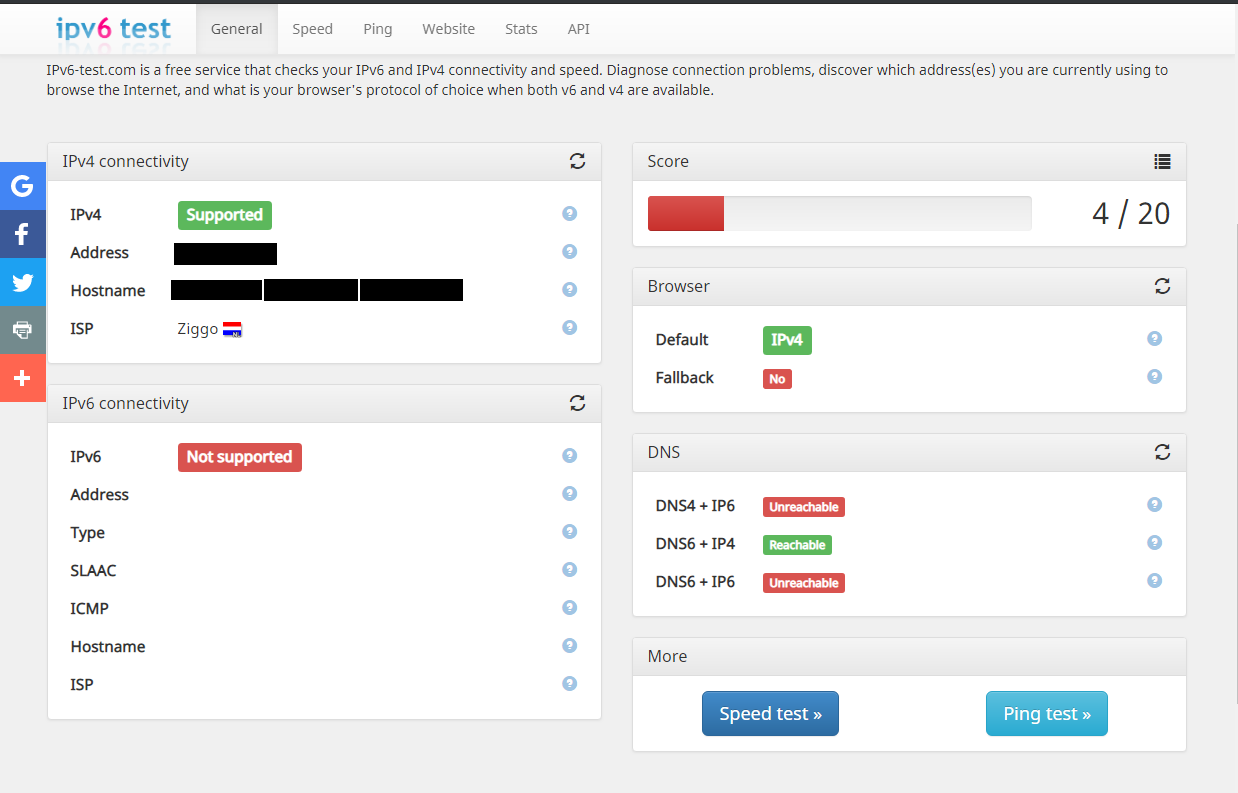Viewport: 1238px width, 793px height.
Task: Share on Facebook from the sidebar
Action: tap(22, 234)
